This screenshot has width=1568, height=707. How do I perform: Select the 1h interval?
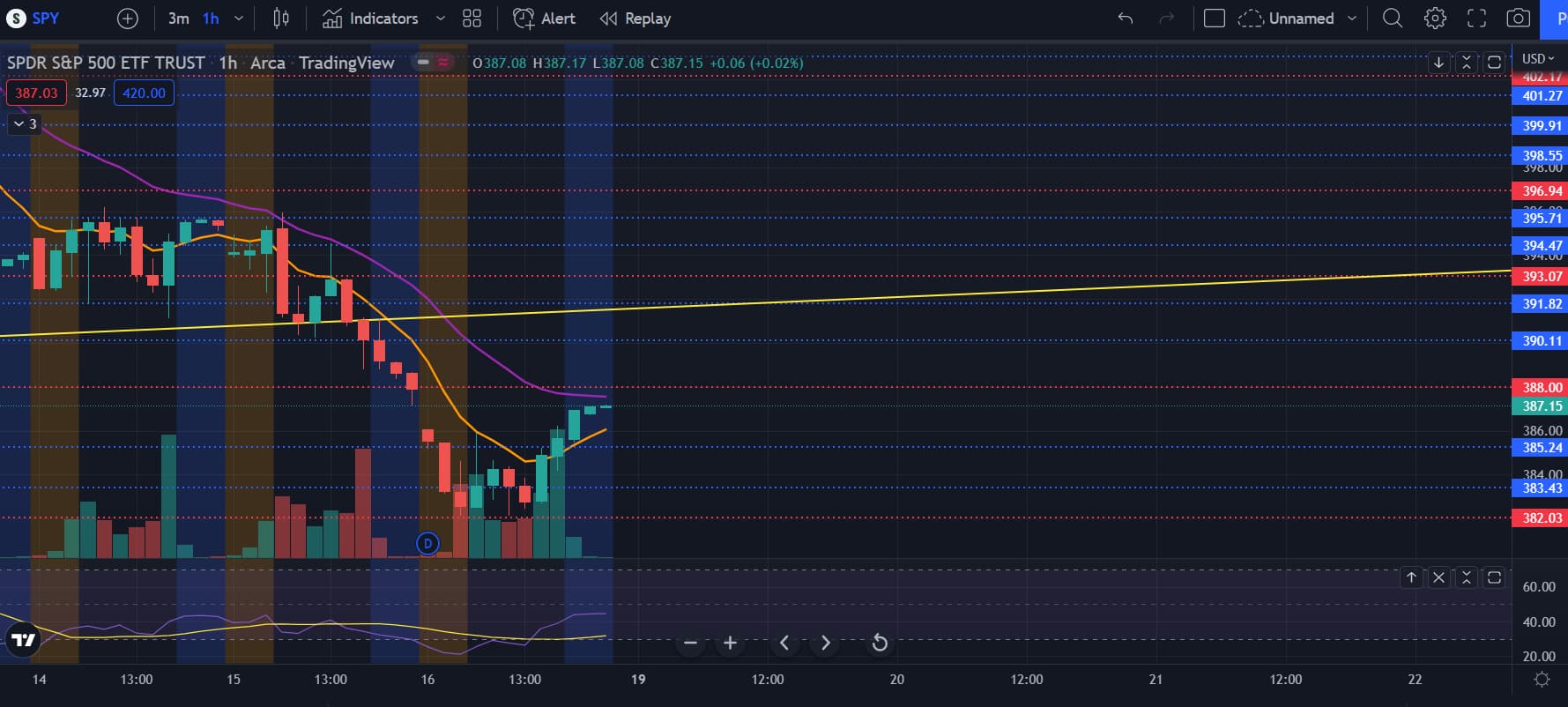tap(211, 19)
